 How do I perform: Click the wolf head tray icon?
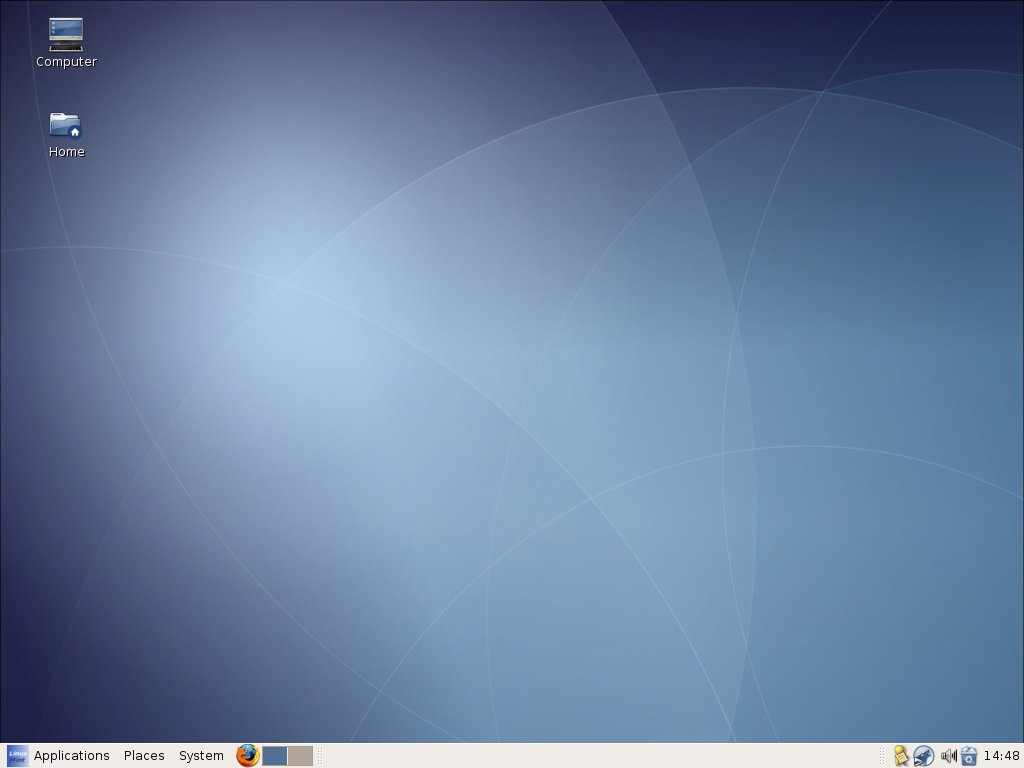point(923,756)
